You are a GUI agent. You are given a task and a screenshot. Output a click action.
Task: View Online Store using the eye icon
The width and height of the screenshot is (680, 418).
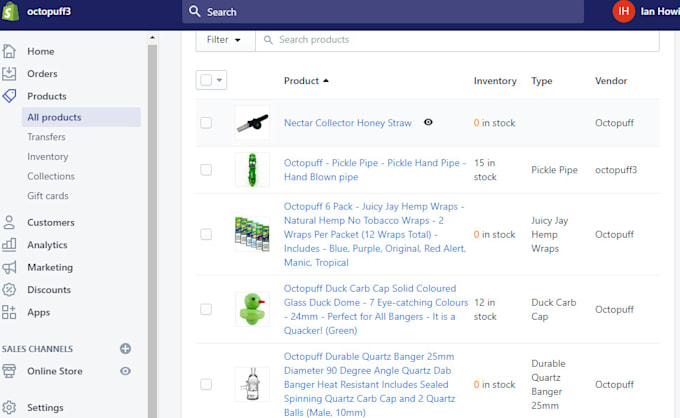(125, 371)
